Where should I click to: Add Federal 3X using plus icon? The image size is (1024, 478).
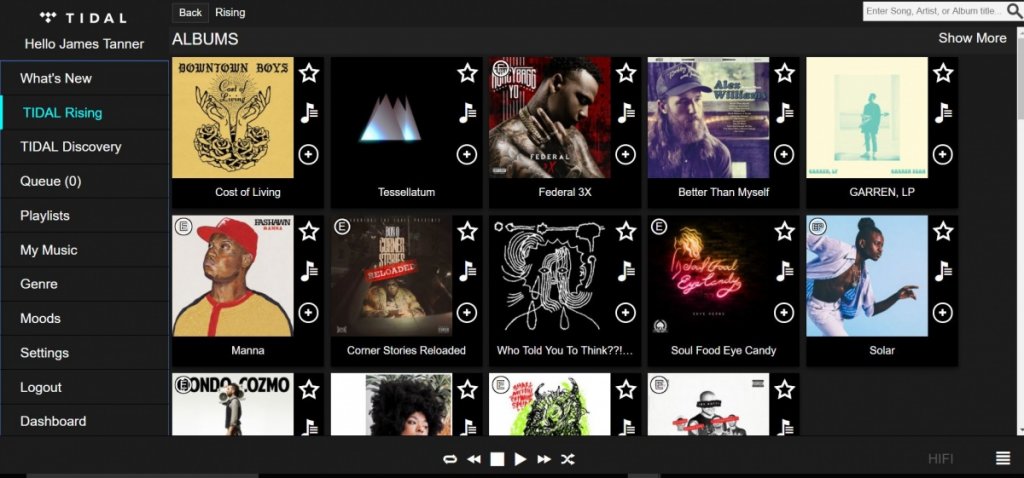626,155
